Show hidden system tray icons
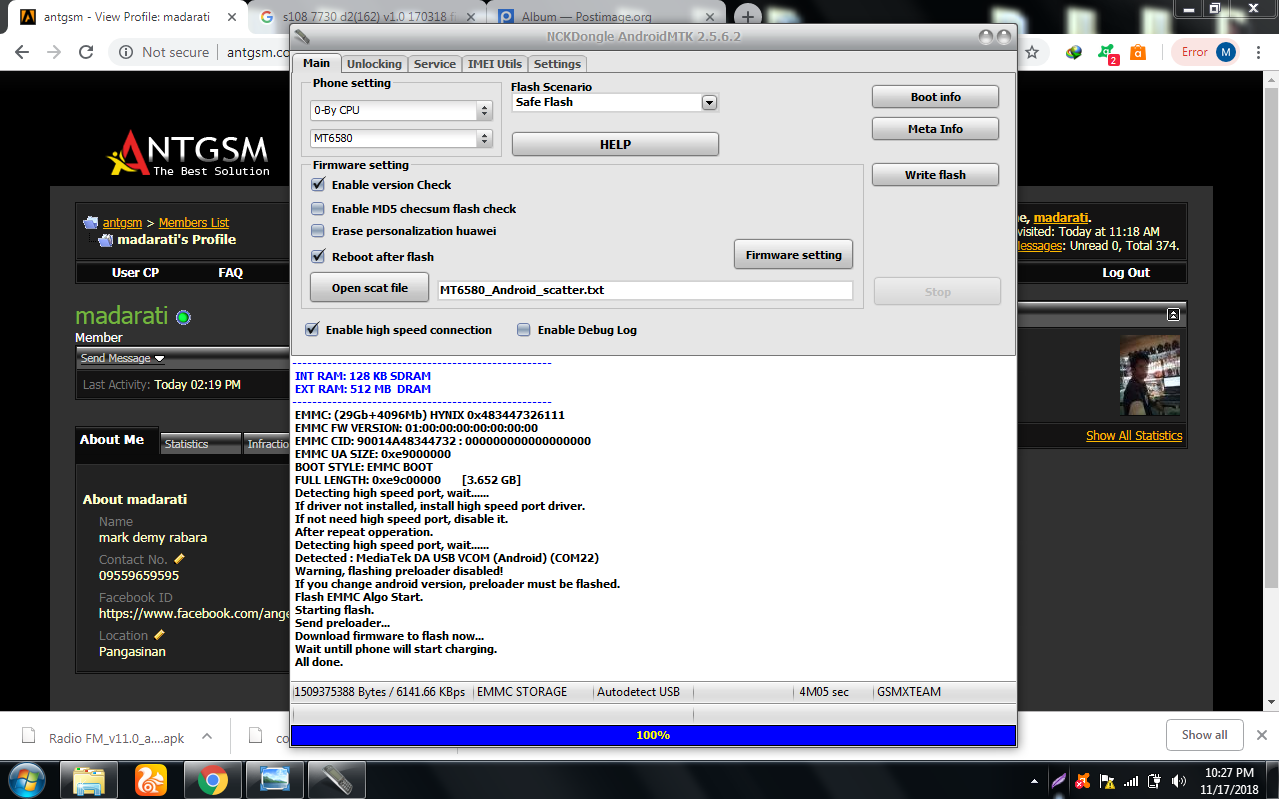The image size is (1279, 799). coord(1034,781)
